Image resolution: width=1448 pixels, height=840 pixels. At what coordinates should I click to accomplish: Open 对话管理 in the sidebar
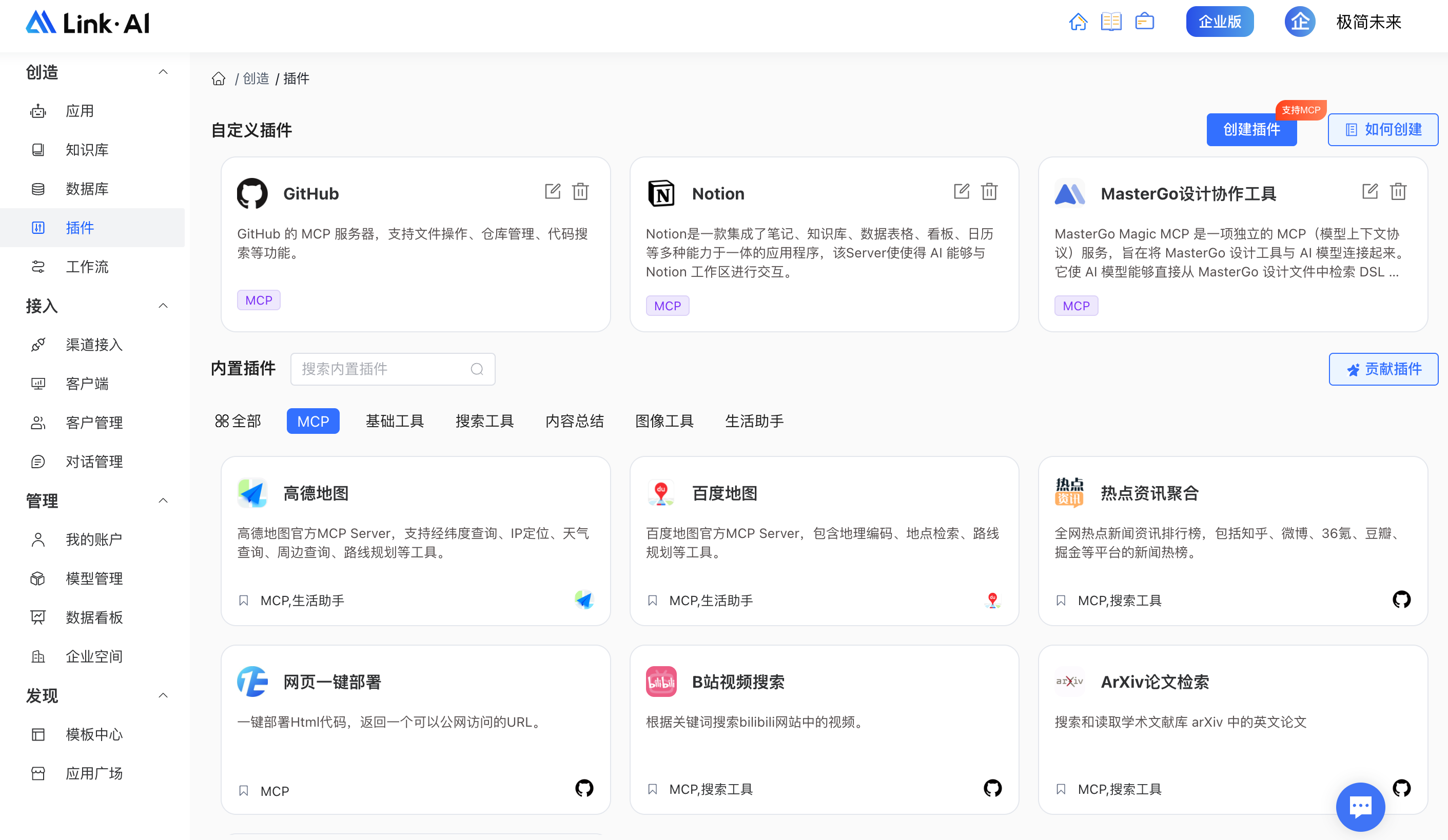[92, 462]
